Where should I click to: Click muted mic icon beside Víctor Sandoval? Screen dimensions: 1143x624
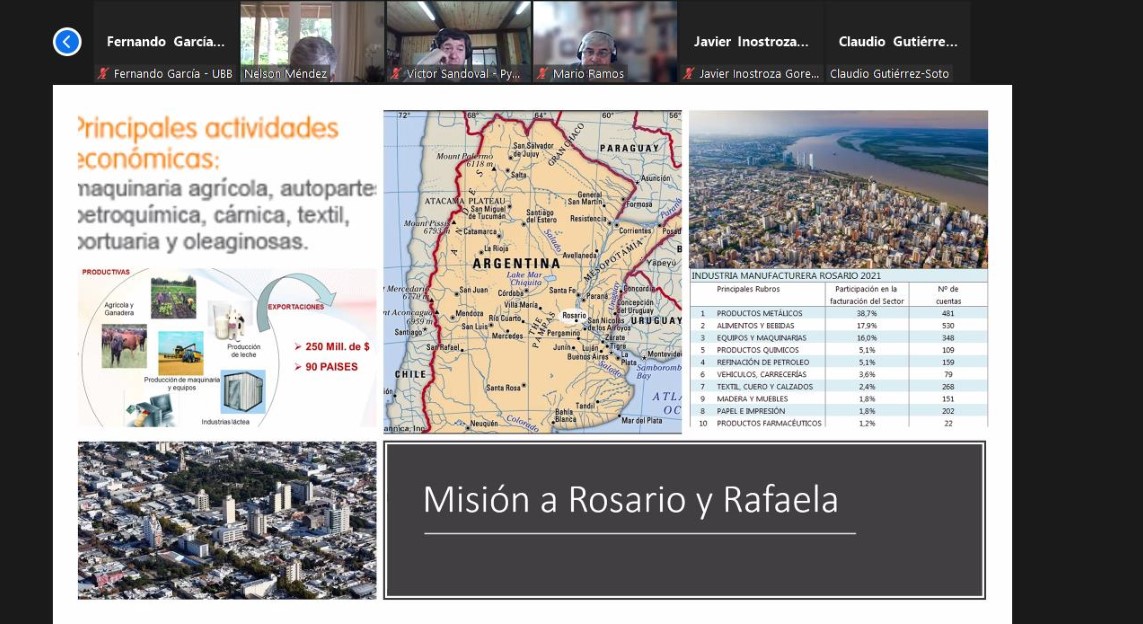coord(397,74)
